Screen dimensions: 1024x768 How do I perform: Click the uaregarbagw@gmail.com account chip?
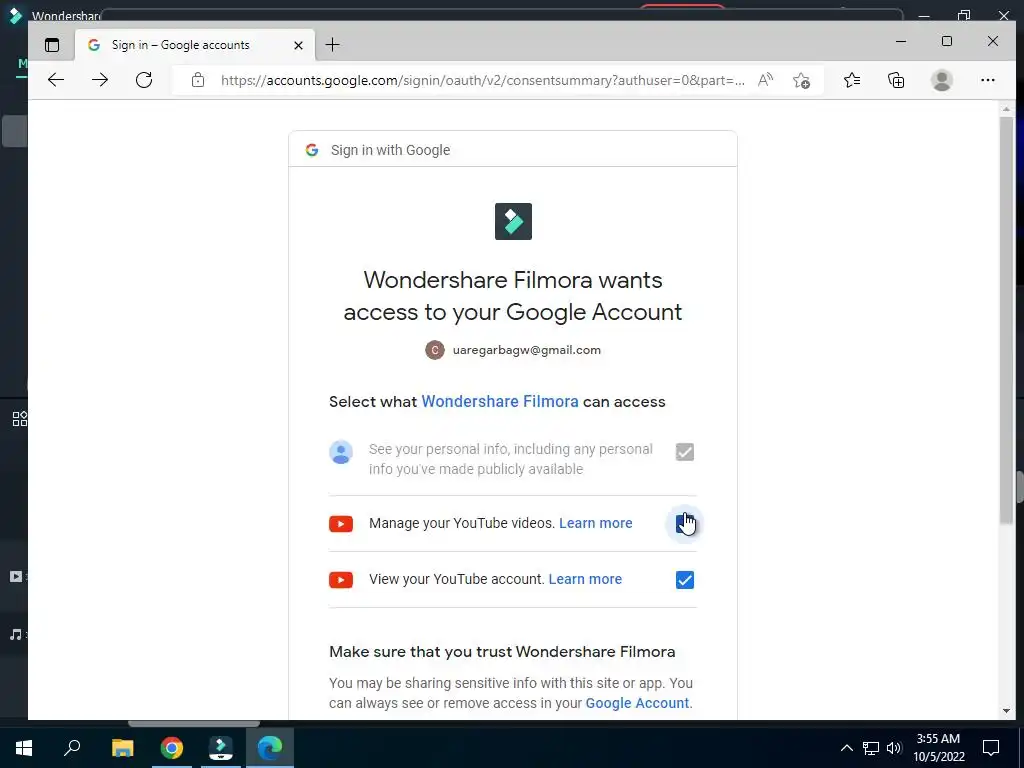[x=513, y=350]
